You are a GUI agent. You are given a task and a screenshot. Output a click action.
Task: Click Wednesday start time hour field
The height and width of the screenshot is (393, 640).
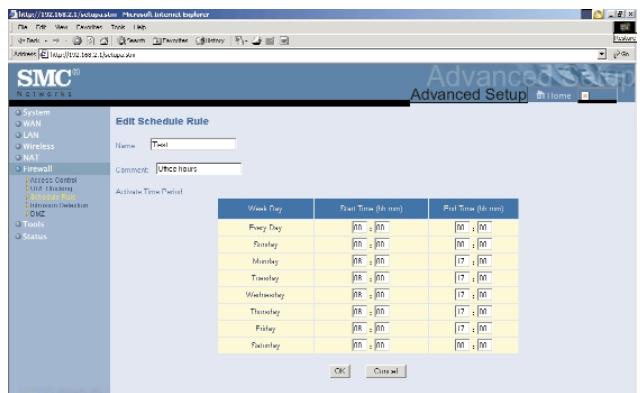click(x=359, y=295)
